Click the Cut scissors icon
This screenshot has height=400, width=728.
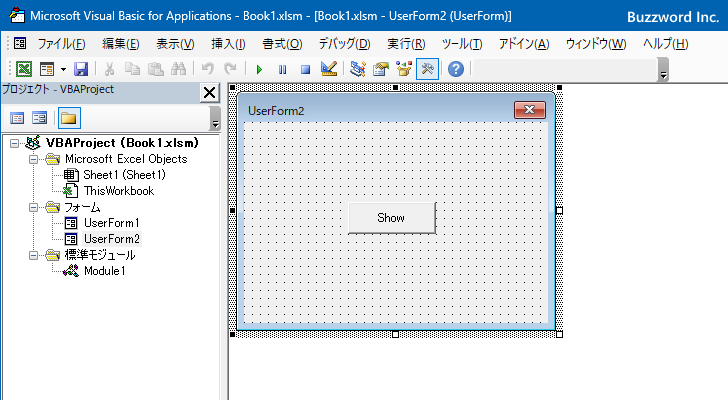(110, 69)
